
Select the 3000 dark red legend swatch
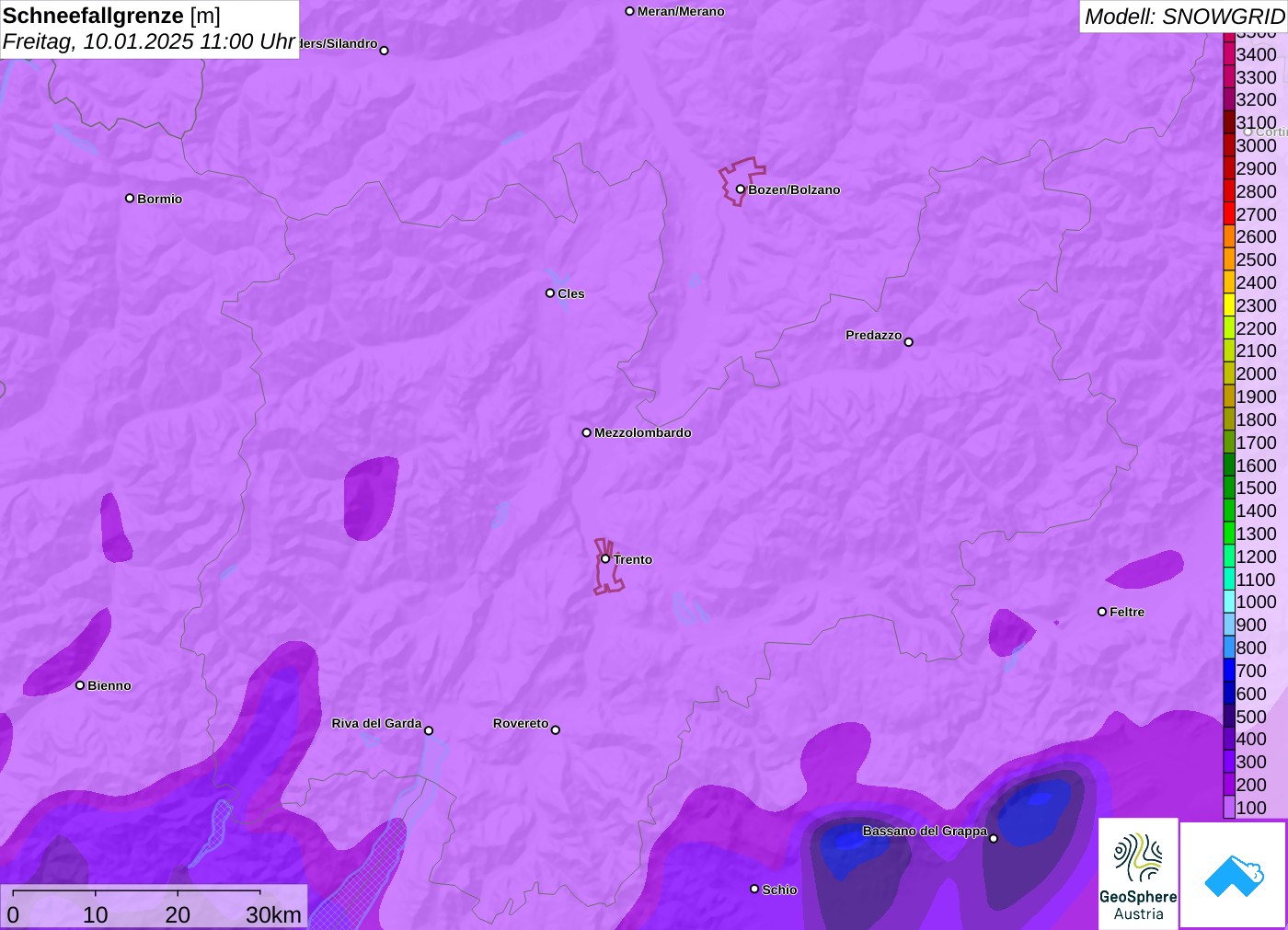tap(1229, 145)
